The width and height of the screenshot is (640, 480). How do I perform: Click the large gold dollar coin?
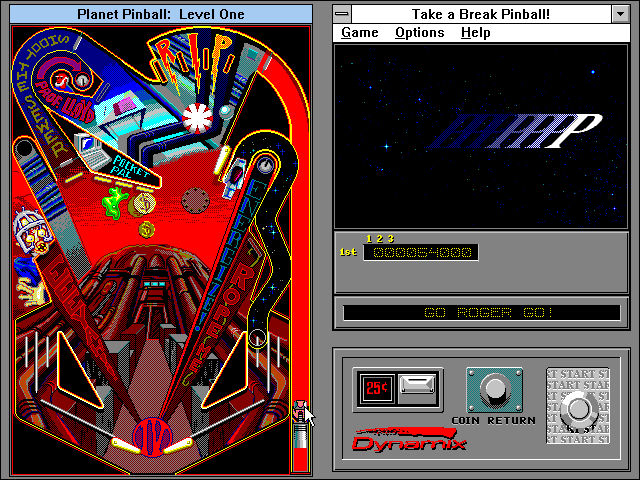[142, 204]
